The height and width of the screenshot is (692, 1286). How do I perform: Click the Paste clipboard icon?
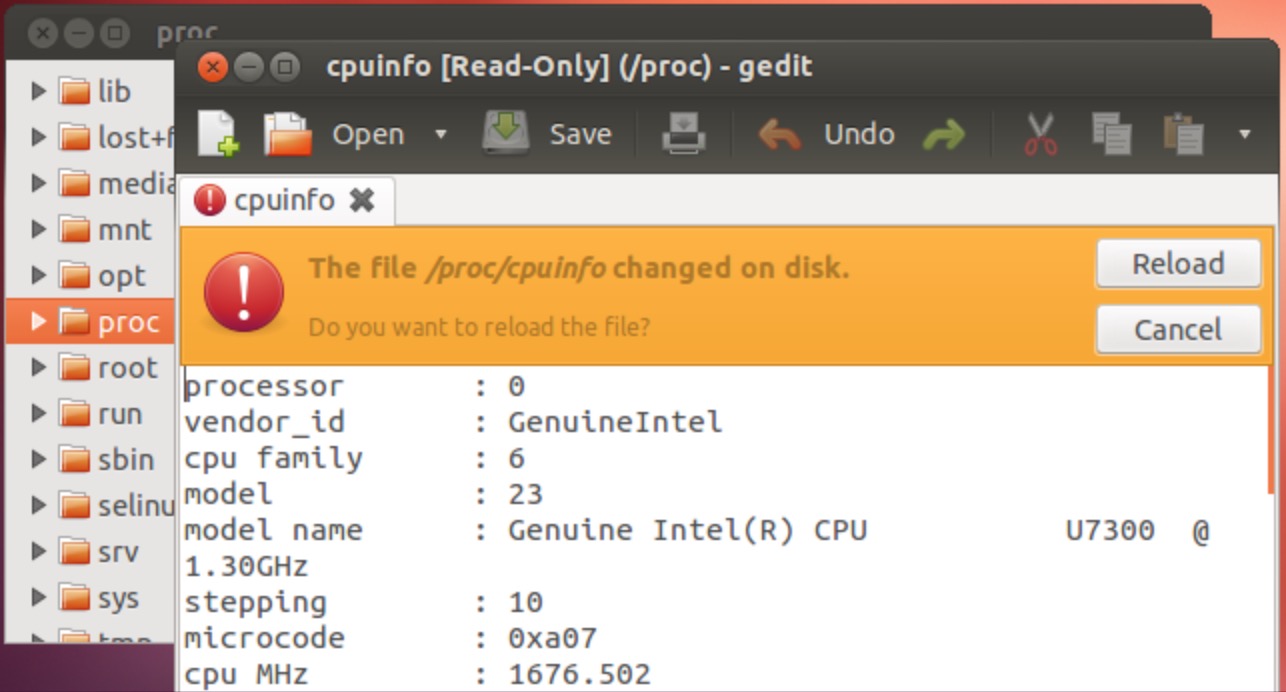(x=1183, y=134)
